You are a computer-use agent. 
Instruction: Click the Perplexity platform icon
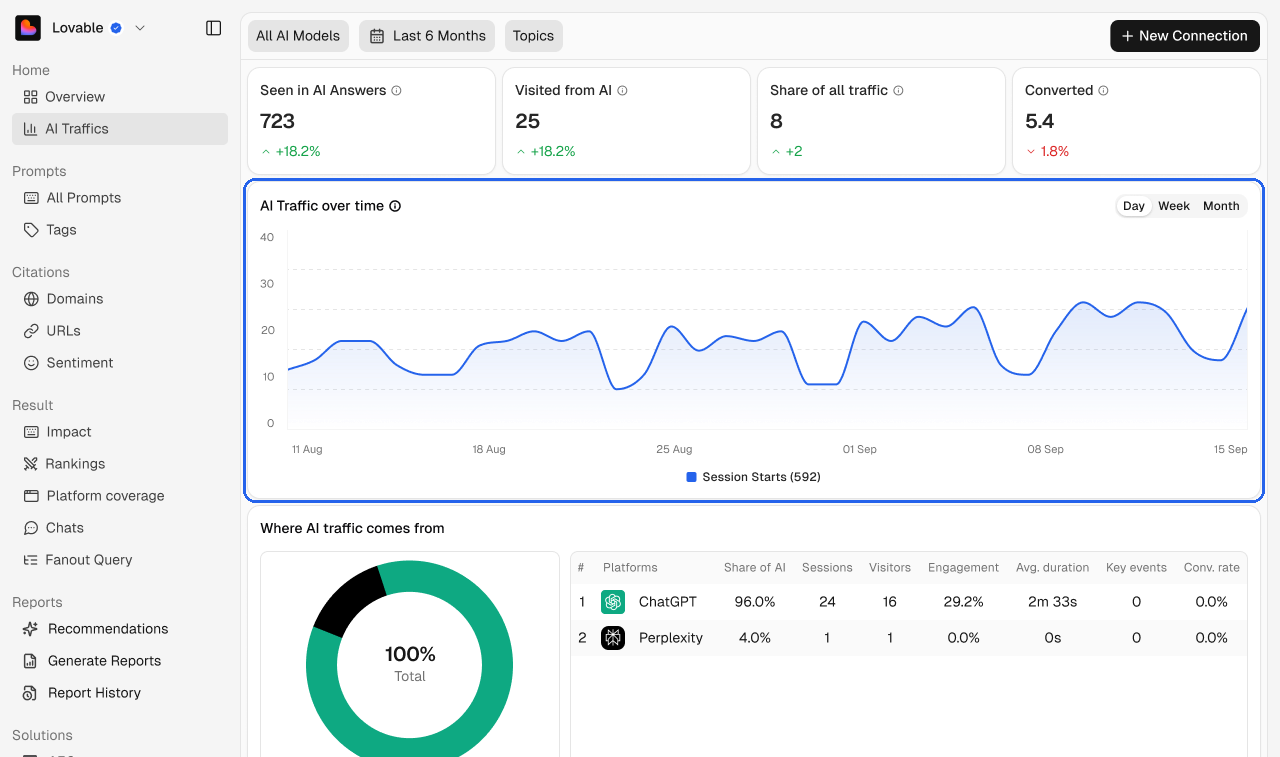tap(613, 638)
